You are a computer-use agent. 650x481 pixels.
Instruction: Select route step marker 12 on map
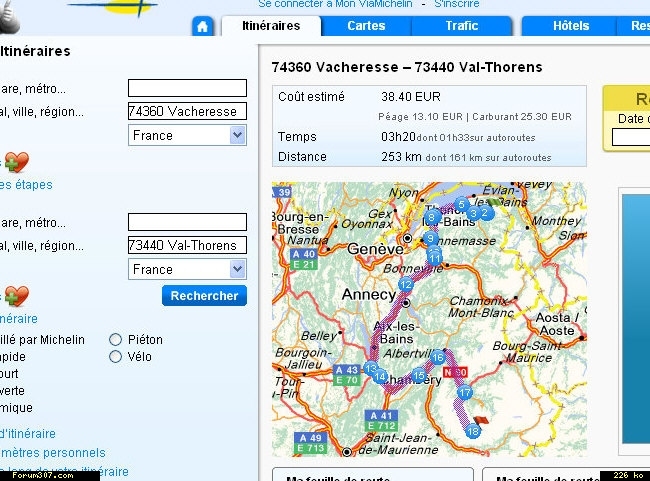pyautogui.click(x=405, y=284)
